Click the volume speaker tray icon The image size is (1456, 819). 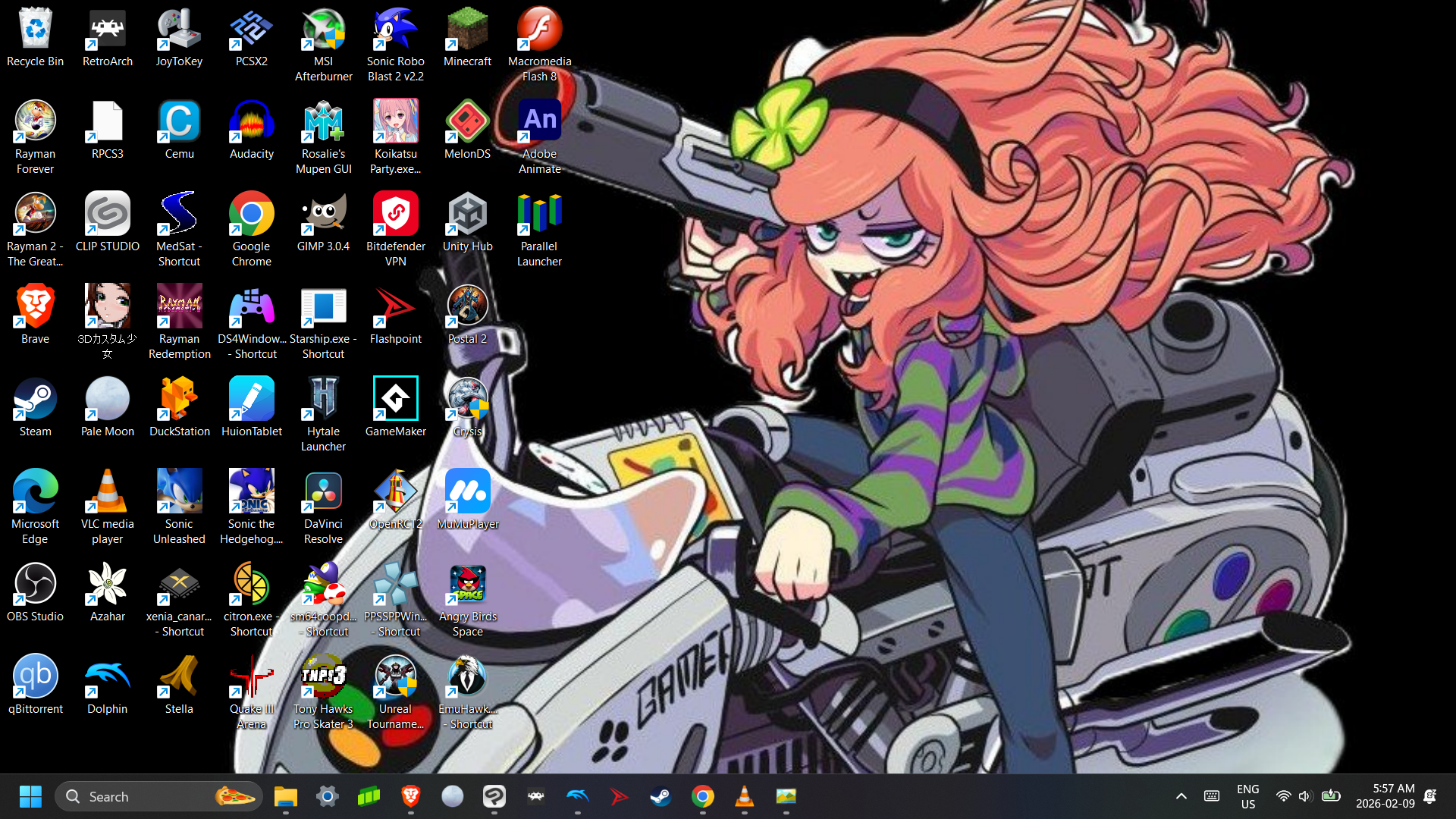point(1304,796)
